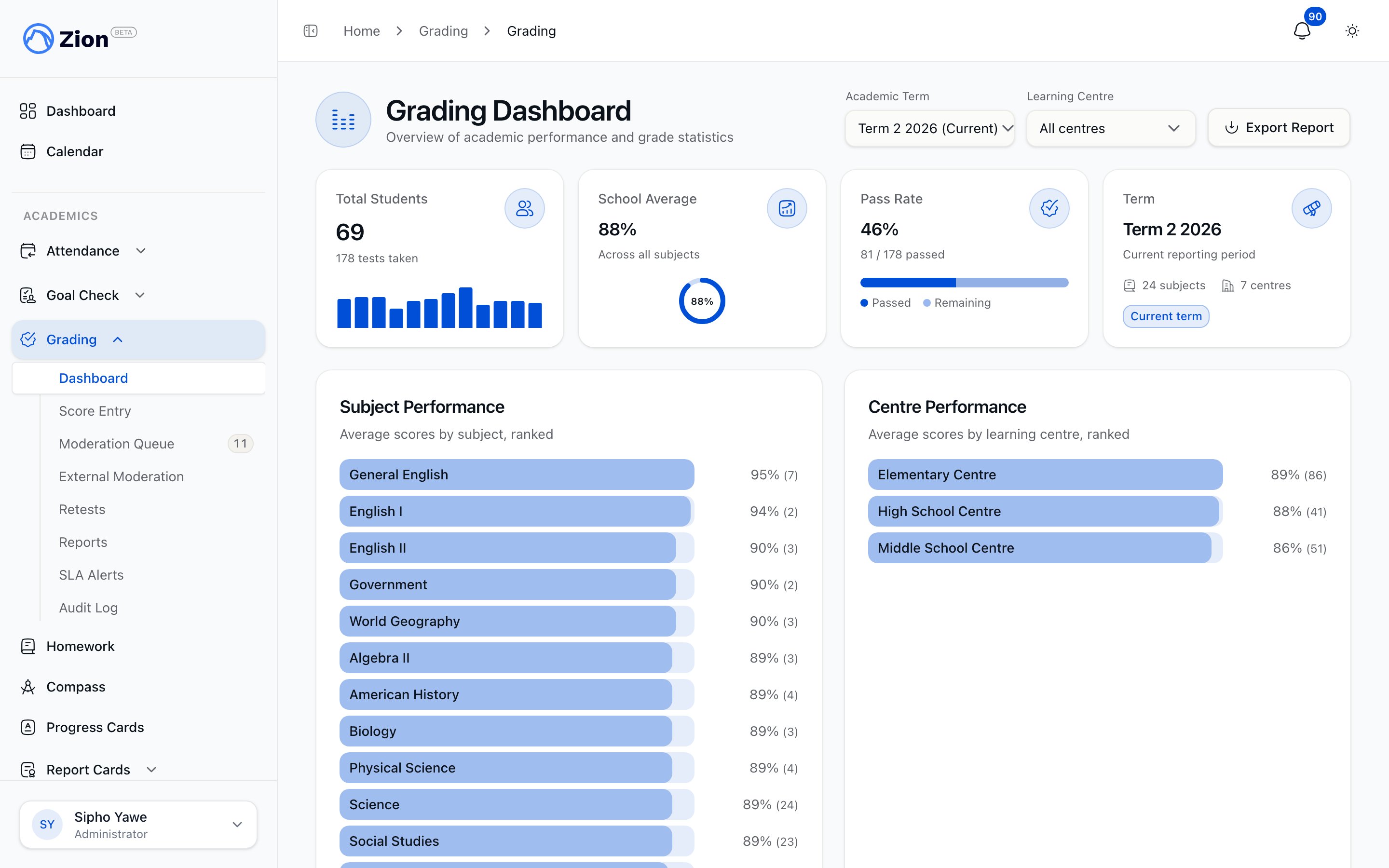Viewport: 1389px width, 868px height.
Task: Click the Remaining legend dot
Action: click(x=926, y=303)
